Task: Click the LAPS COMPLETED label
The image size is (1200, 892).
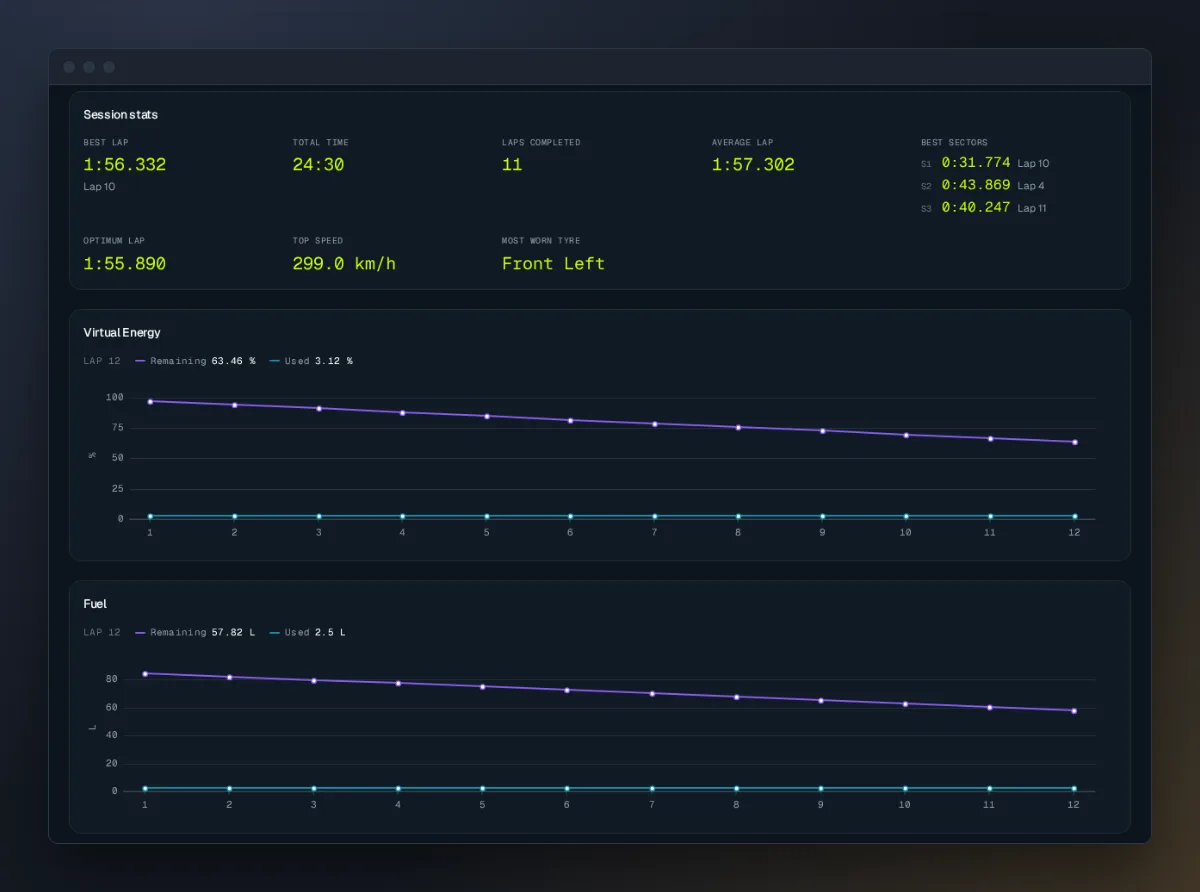Action: tap(541, 142)
